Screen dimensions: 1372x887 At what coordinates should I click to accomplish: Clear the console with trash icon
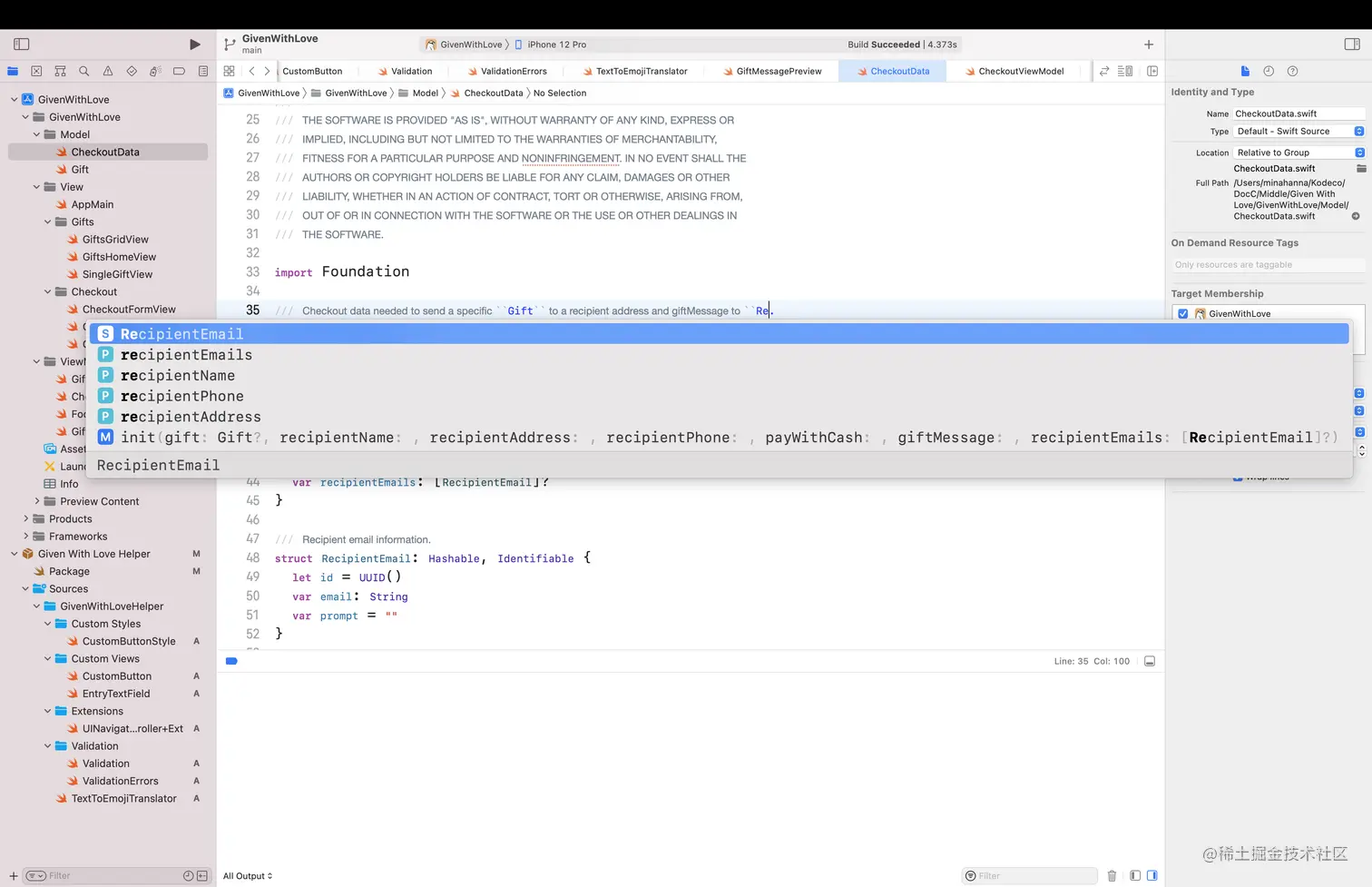tap(1112, 876)
